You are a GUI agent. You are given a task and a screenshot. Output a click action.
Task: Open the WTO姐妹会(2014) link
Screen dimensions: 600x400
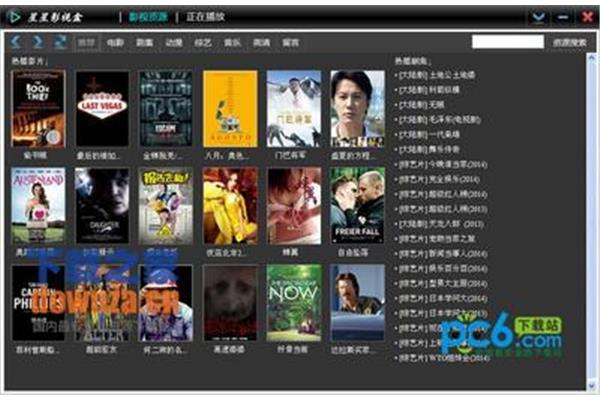coord(444,358)
